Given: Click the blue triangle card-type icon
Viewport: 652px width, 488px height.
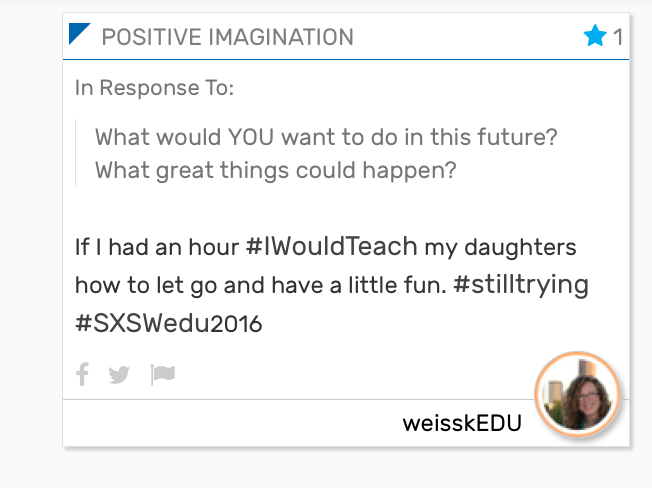Looking at the screenshot, I should tap(78, 32).
